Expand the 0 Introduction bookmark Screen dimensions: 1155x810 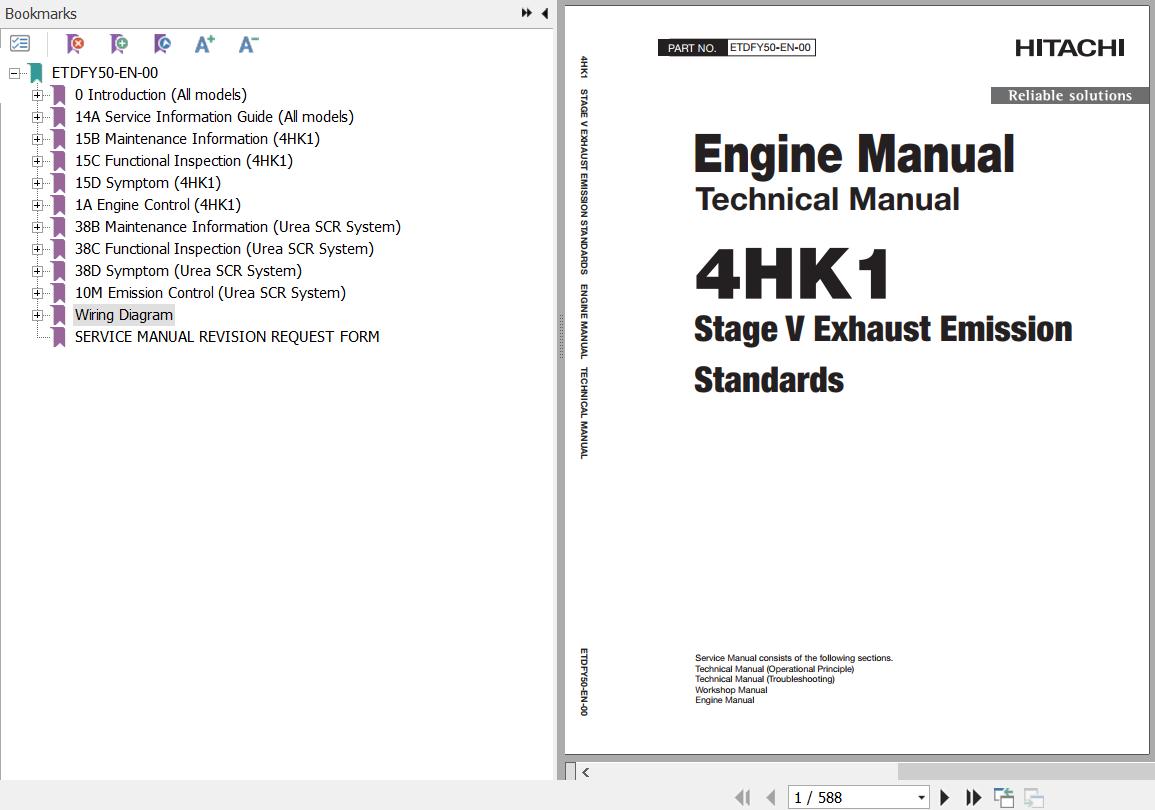click(37, 95)
